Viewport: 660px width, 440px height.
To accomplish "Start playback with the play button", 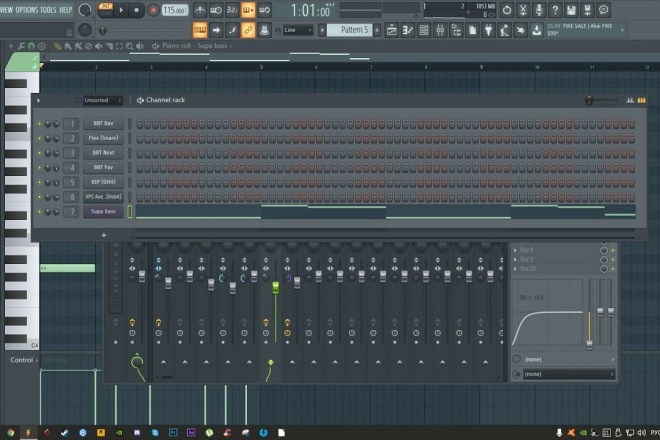I will [x=121, y=10].
